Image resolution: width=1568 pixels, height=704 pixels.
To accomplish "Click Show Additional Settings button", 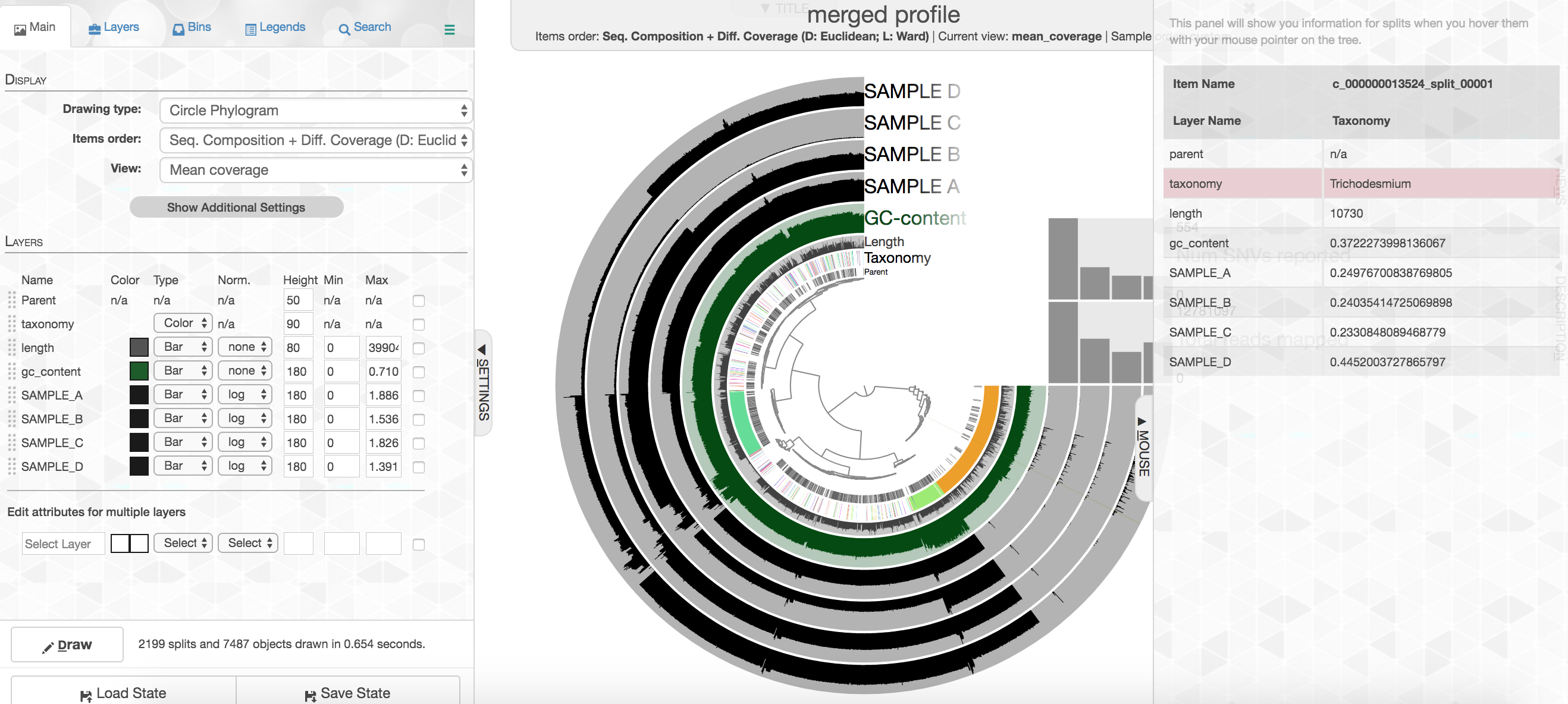I will click(236, 208).
